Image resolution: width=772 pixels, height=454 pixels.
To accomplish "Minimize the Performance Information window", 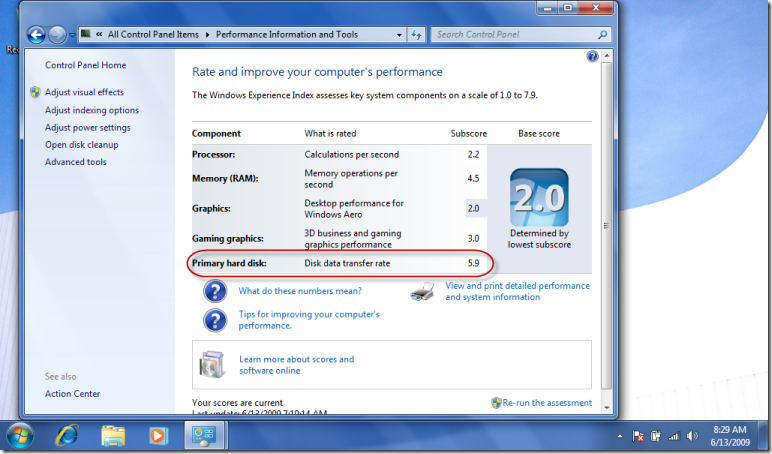I will (547, 8).
